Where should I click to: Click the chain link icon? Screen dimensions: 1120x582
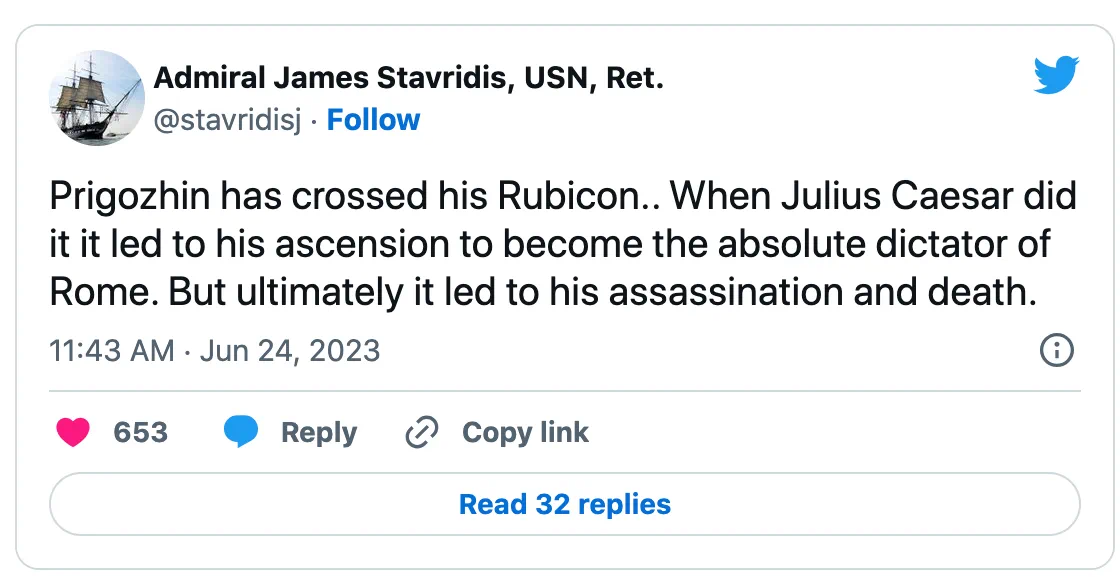422,433
